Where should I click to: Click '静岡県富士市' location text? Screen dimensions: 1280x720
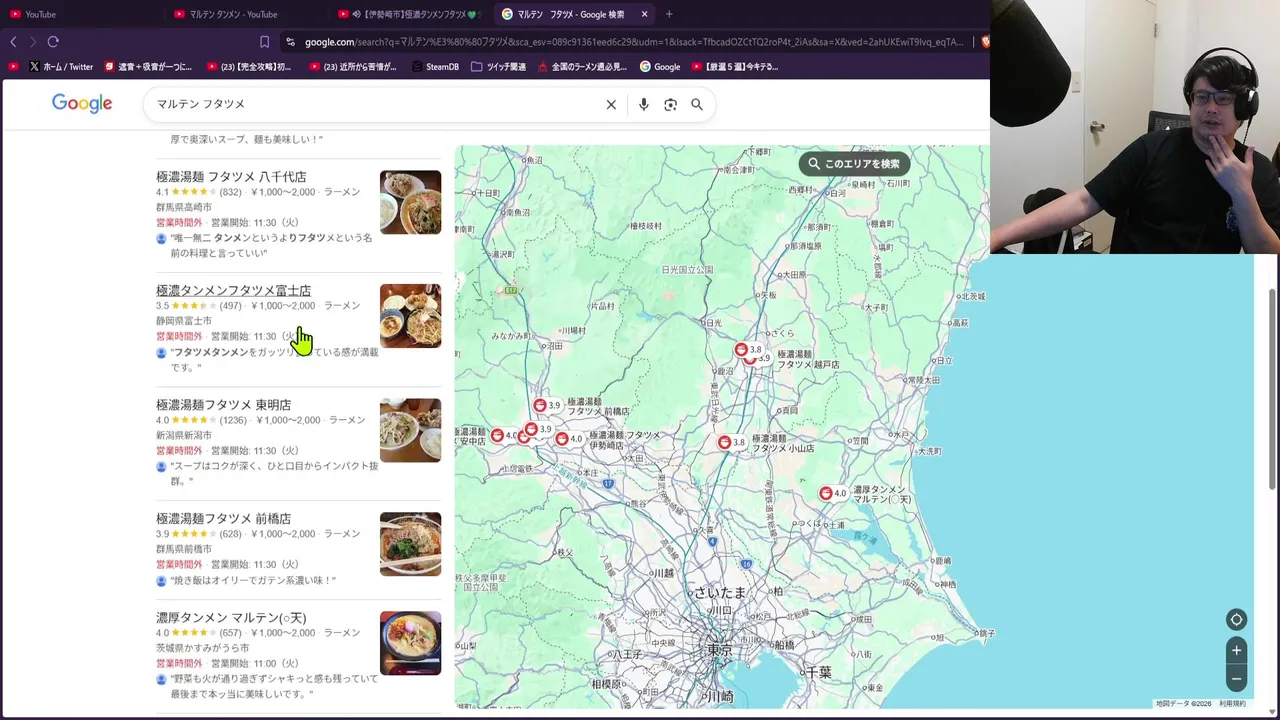click(184, 321)
